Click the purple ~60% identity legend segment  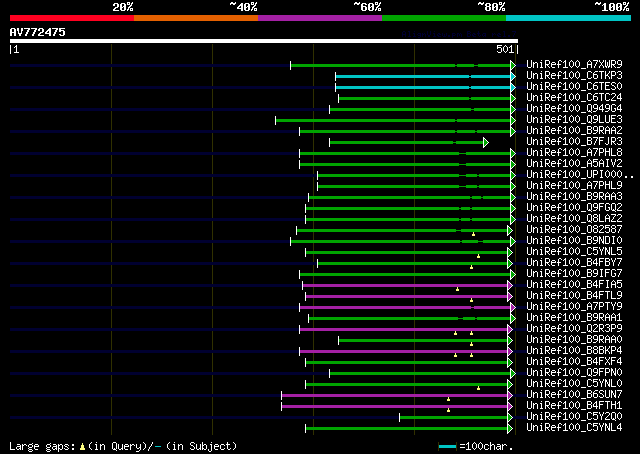(x=319, y=17)
